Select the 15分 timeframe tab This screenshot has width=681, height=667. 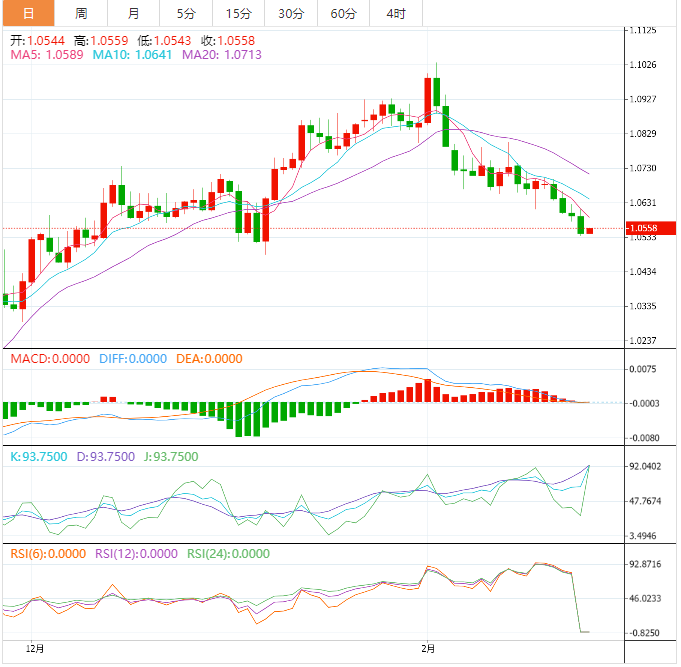238,14
